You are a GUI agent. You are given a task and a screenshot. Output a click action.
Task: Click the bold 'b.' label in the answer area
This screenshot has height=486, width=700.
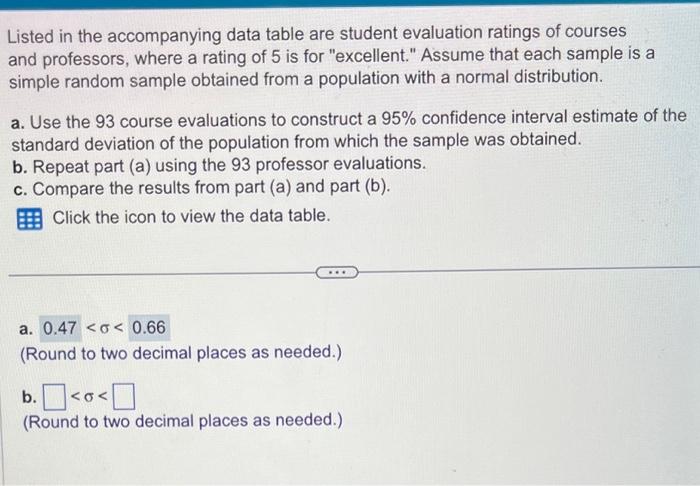[29, 397]
